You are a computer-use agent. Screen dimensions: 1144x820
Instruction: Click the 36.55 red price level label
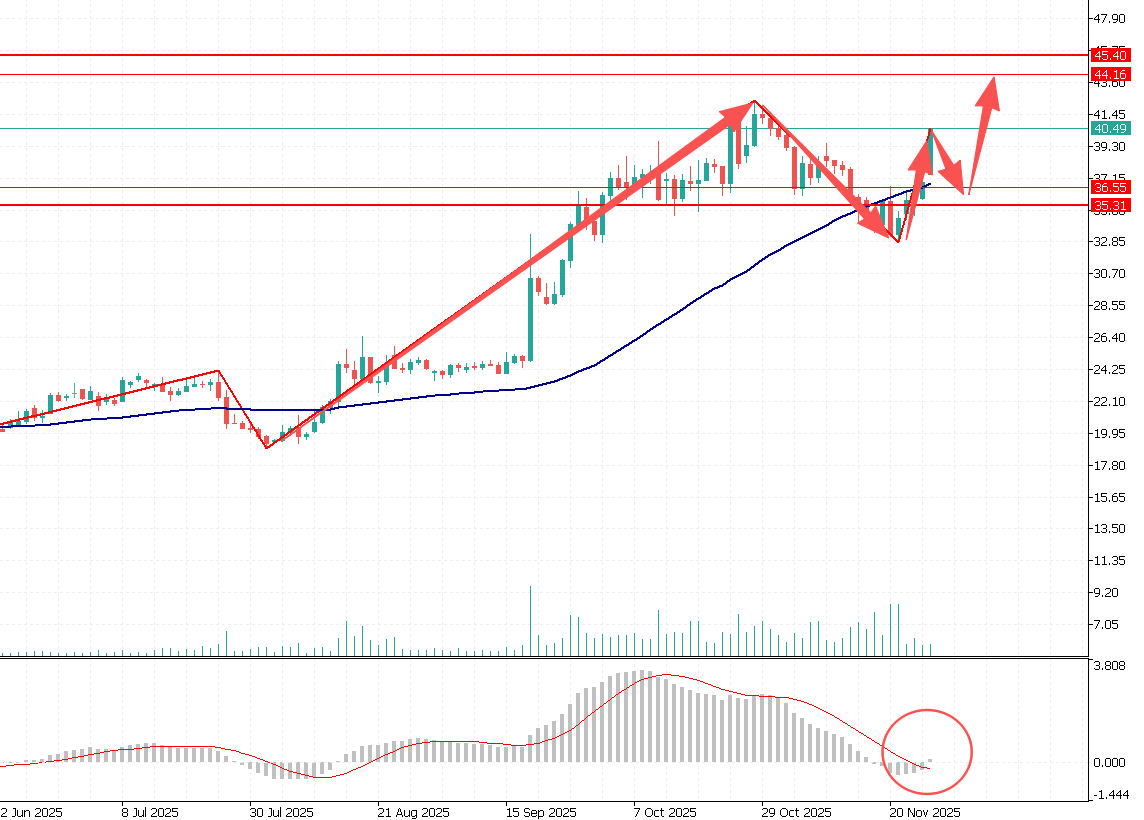(x=1110, y=187)
